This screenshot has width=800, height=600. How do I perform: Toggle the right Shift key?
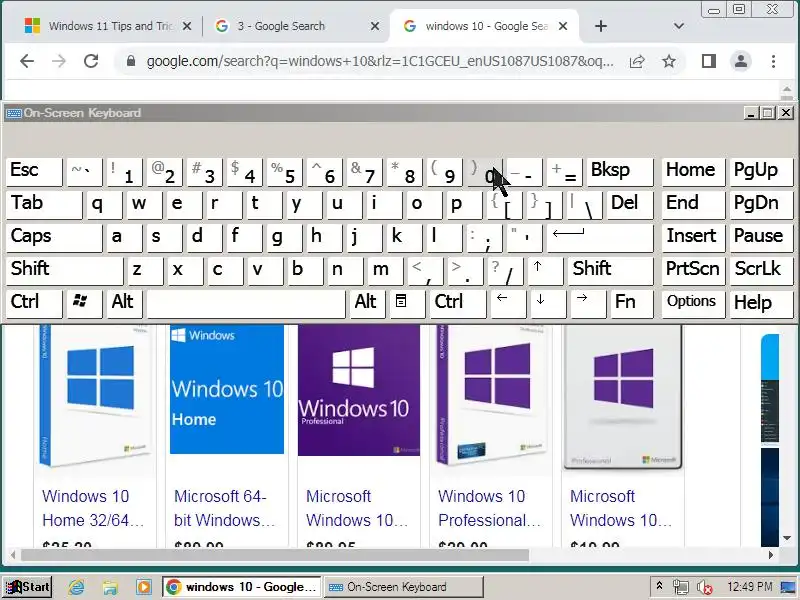click(x=610, y=269)
